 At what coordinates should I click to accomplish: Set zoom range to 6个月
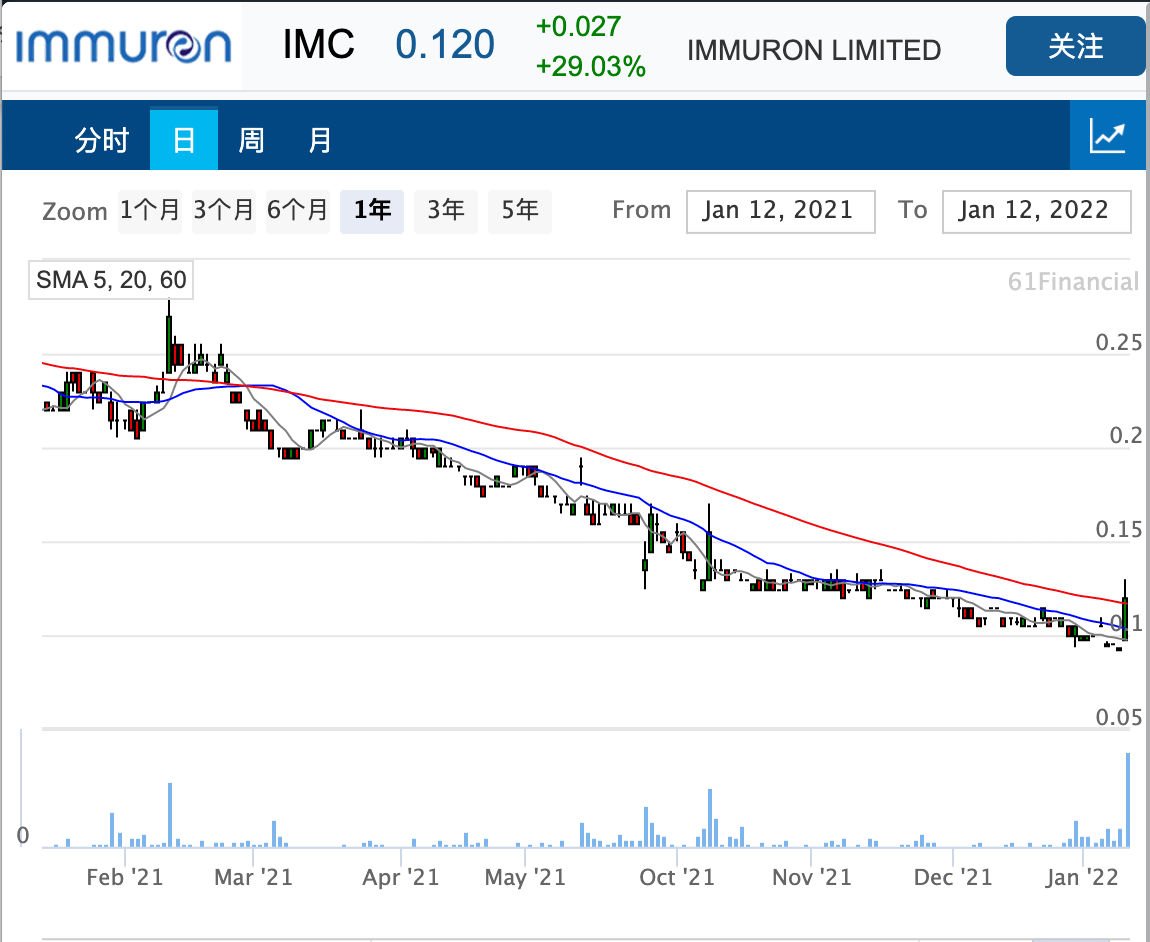tap(297, 211)
